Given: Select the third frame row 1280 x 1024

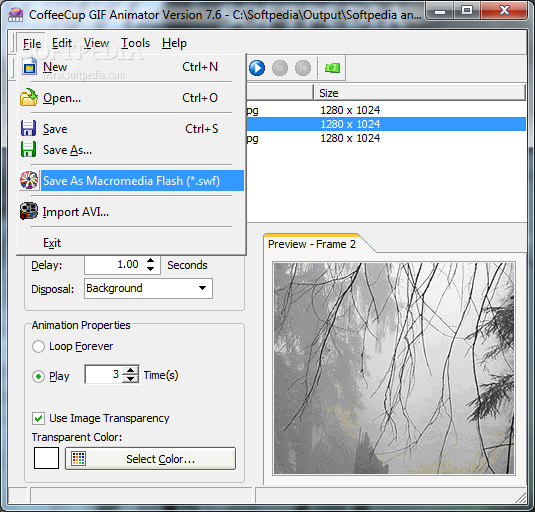Looking at the screenshot, I should (386, 138).
